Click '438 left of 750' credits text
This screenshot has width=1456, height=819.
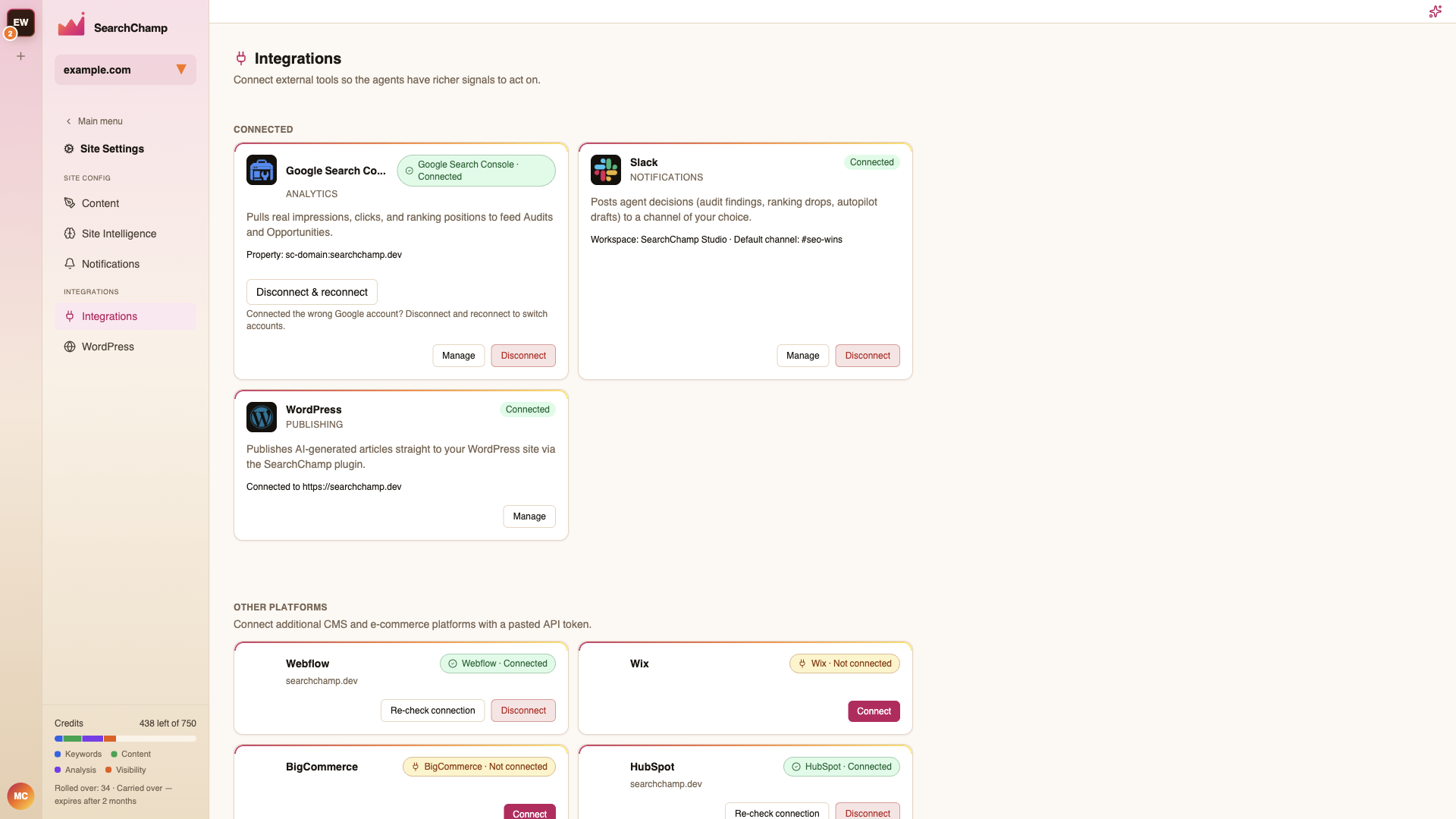pos(168,723)
